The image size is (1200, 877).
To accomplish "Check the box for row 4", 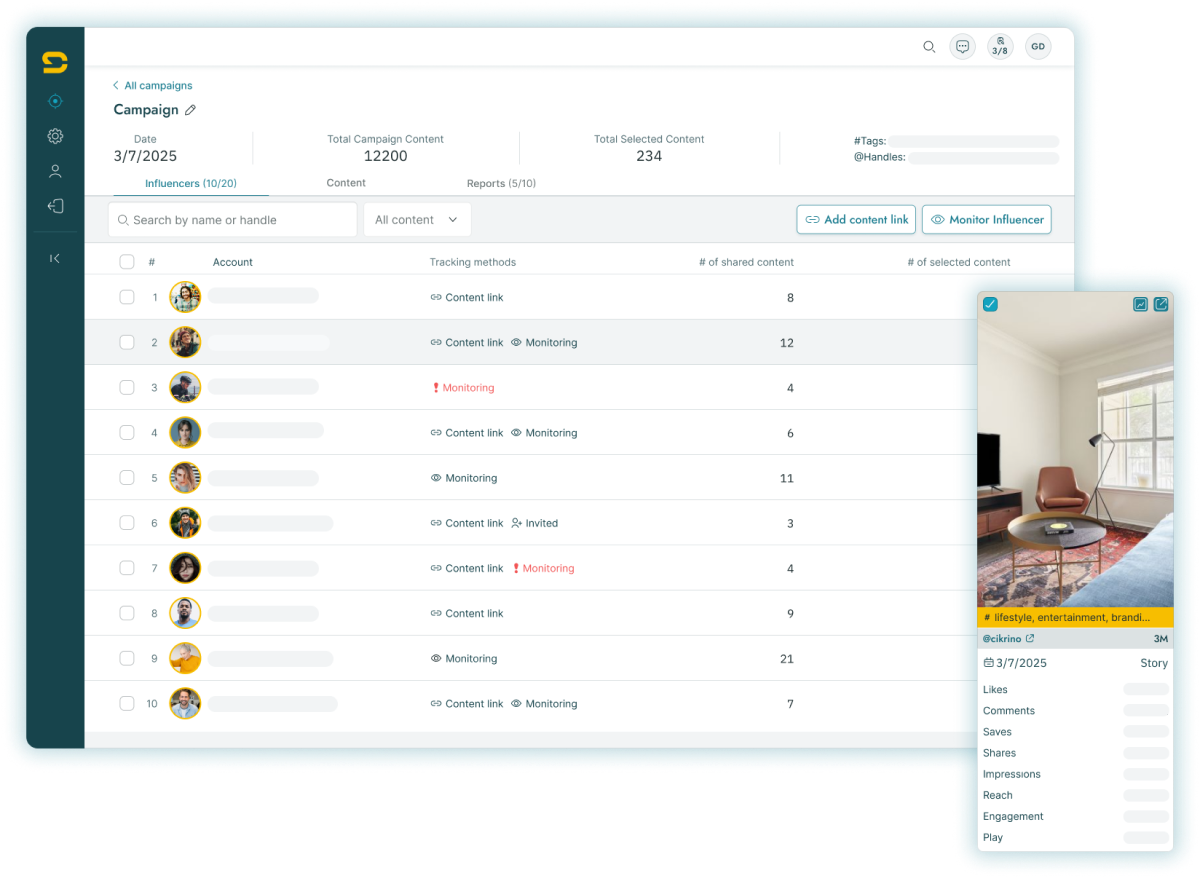I will click(x=127, y=433).
